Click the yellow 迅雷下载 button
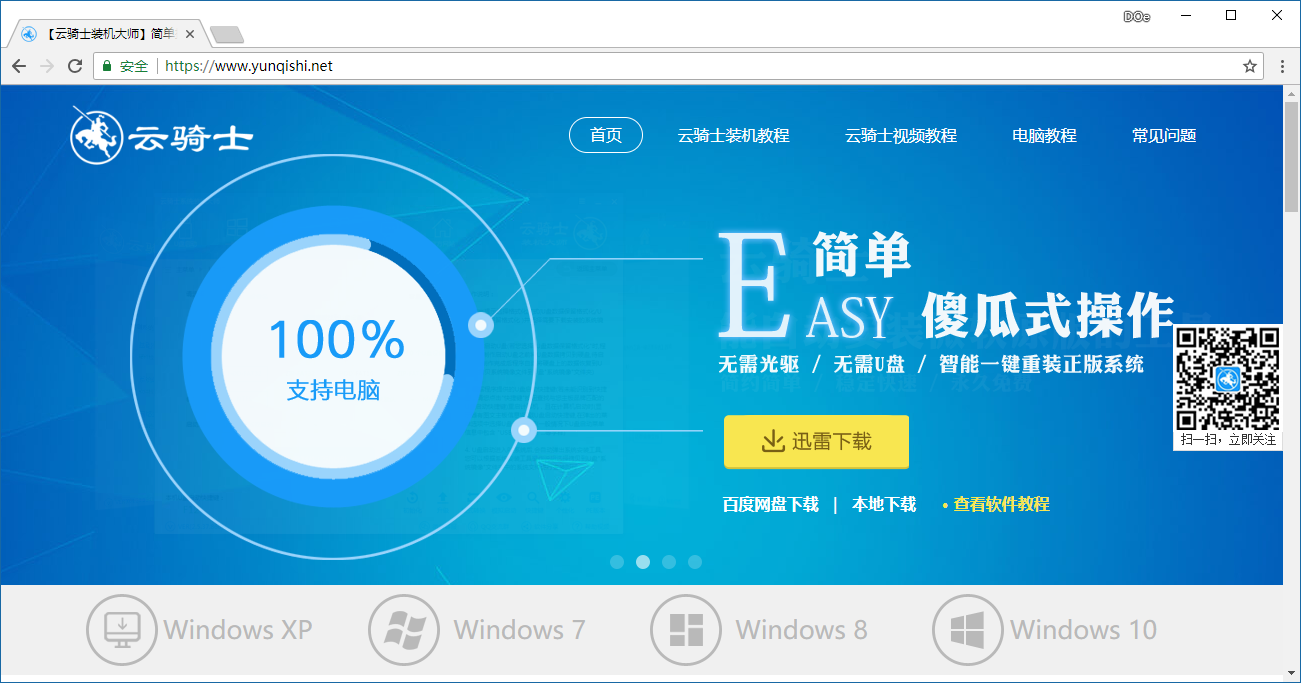Viewport: 1301px width, 683px height. [816, 441]
